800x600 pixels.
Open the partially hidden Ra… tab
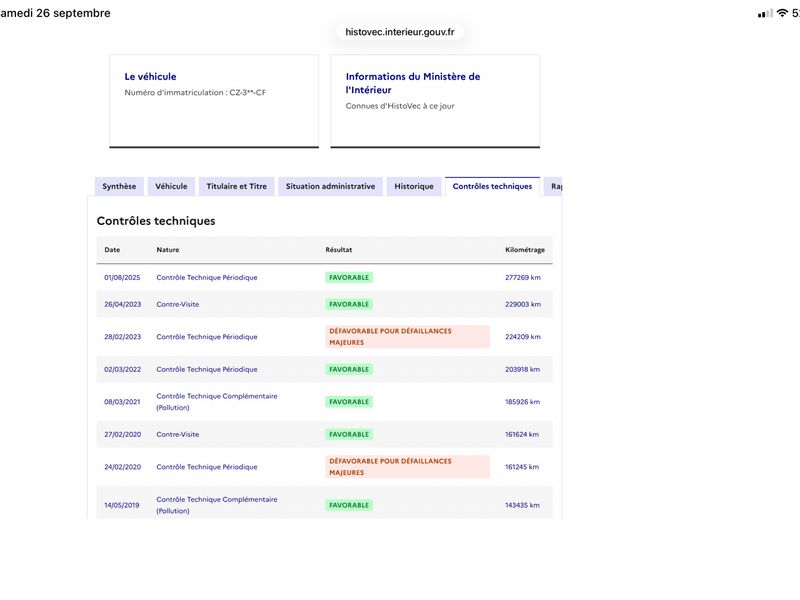pos(554,186)
